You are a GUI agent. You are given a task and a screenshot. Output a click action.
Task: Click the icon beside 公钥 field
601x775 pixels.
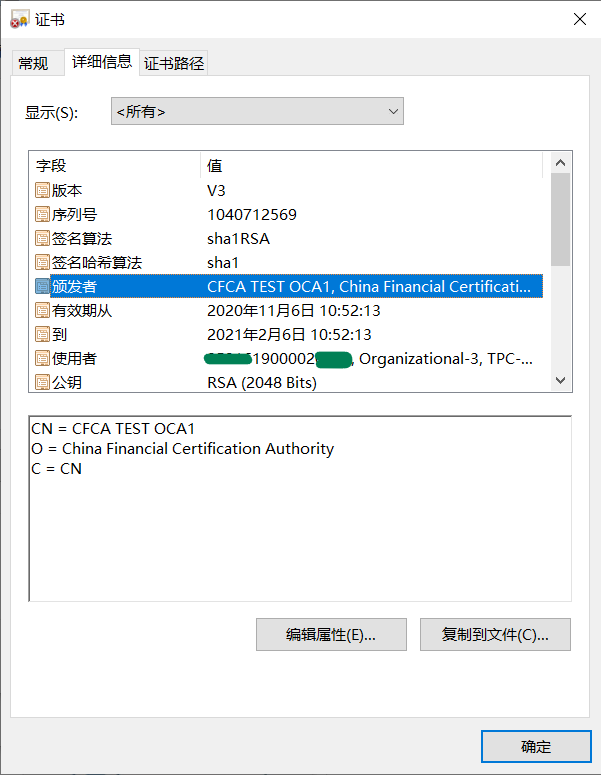[x=43, y=382]
